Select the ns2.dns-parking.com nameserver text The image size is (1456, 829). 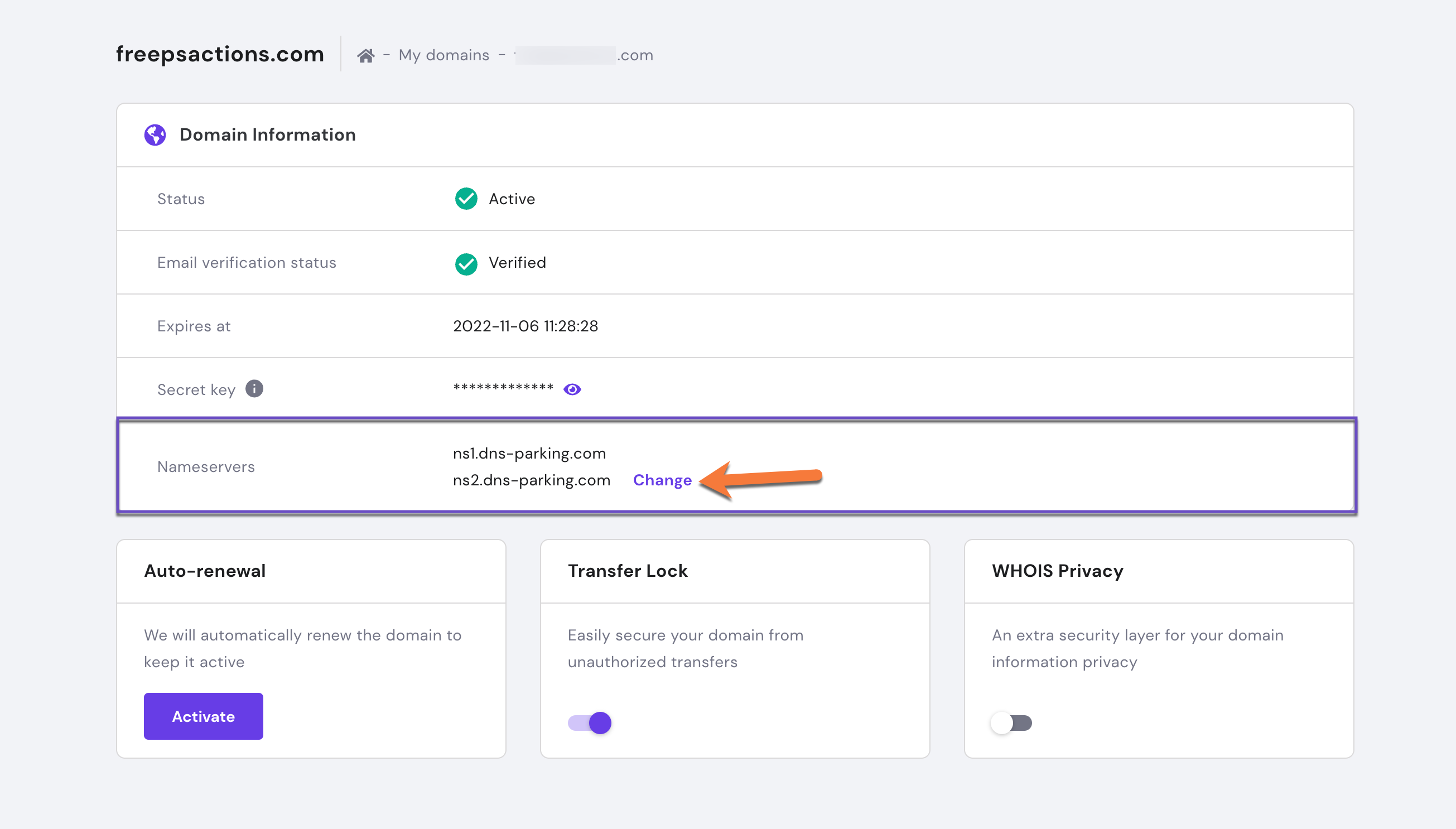[x=531, y=480]
